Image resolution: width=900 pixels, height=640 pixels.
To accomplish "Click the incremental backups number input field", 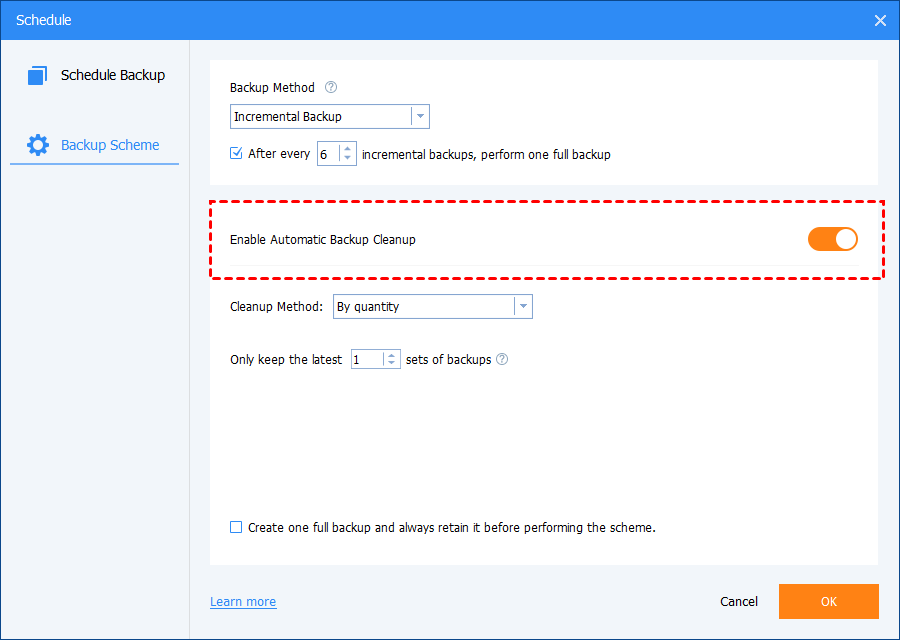I will click(327, 154).
